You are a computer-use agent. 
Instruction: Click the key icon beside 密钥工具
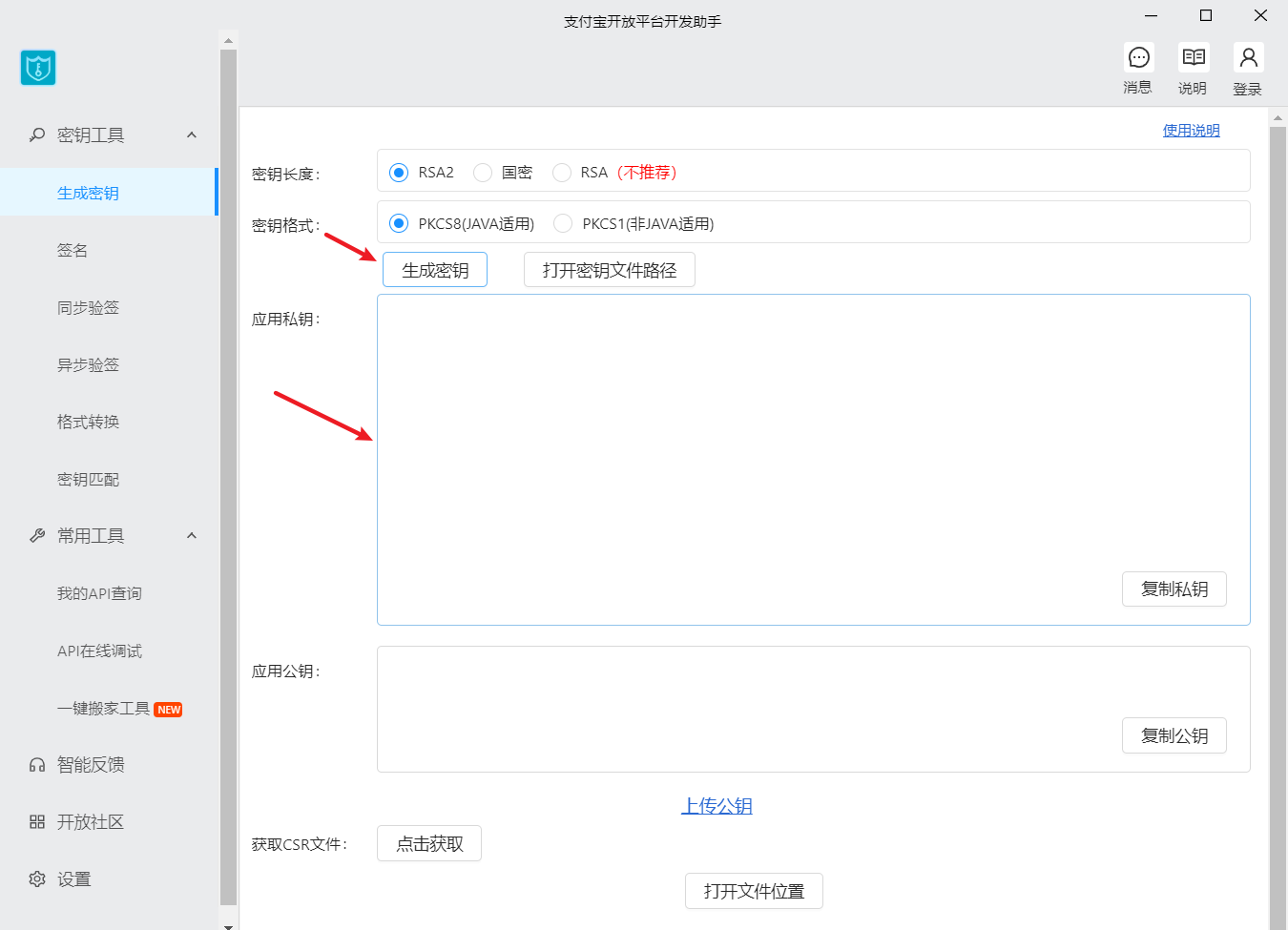(x=37, y=135)
